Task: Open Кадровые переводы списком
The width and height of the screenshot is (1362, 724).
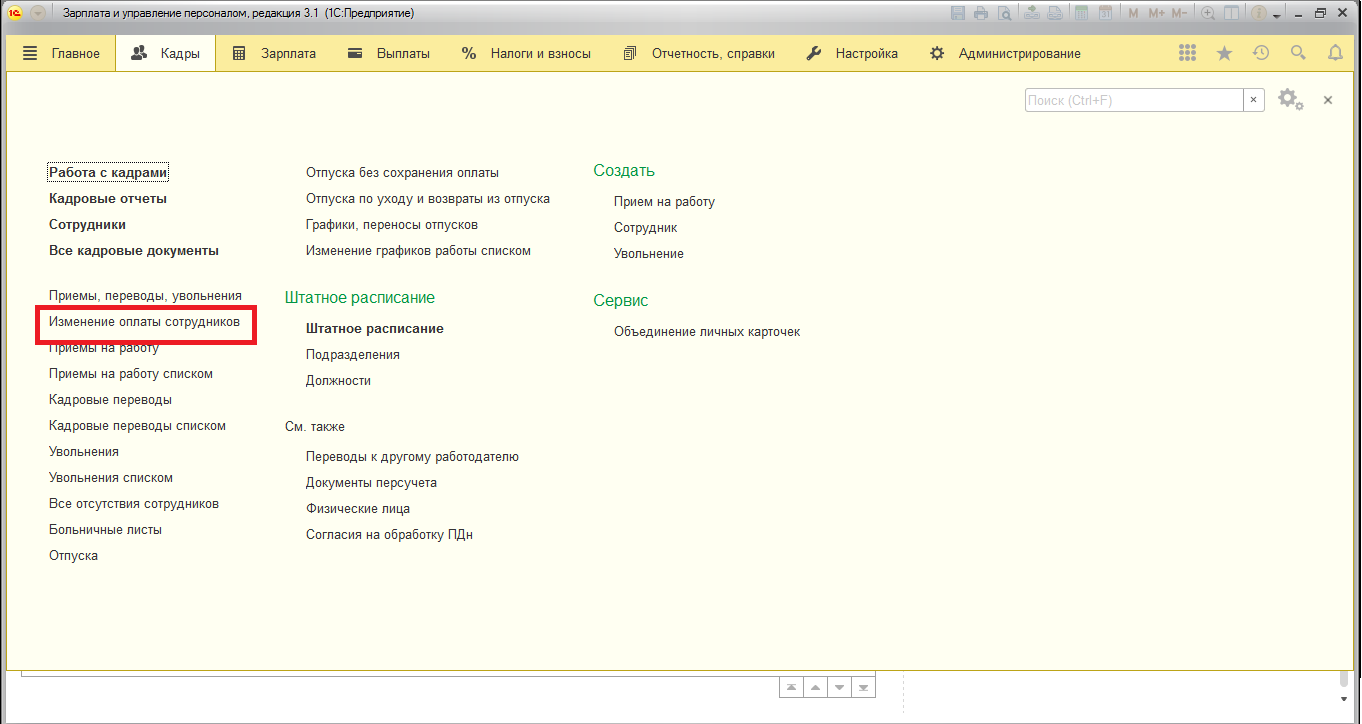Action: tap(137, 425)
